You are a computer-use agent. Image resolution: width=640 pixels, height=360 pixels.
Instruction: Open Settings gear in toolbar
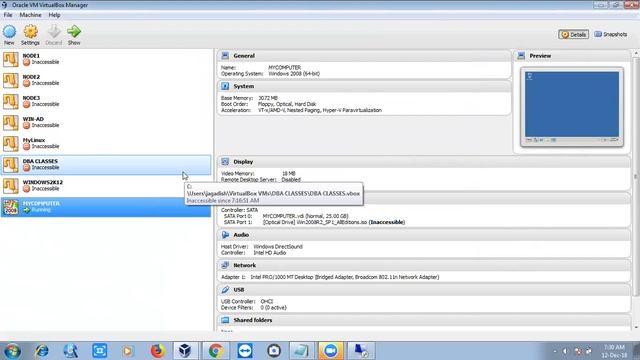[x=30, y=32]
